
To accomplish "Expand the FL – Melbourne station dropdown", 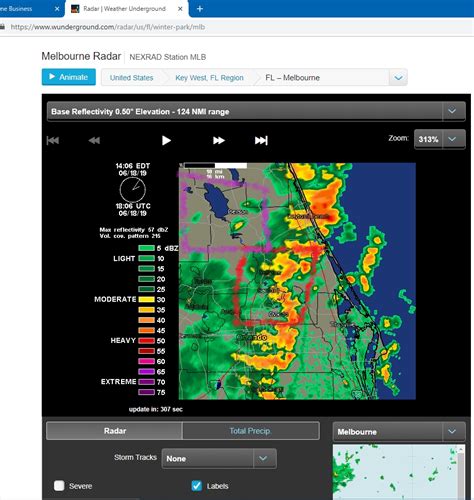I will [398, 78].
